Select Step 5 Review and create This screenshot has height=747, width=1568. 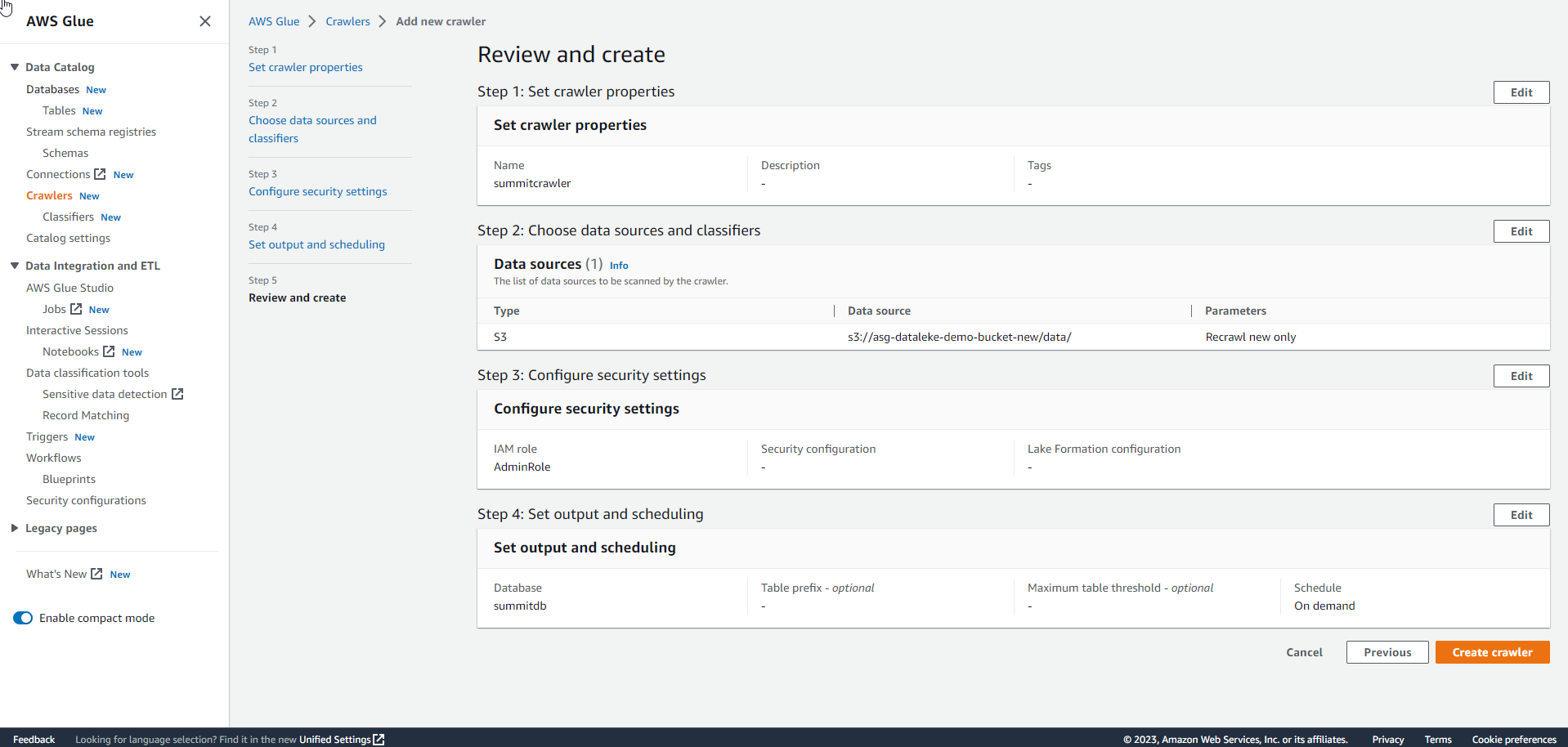pyautogui.click(x=297, y=297)
